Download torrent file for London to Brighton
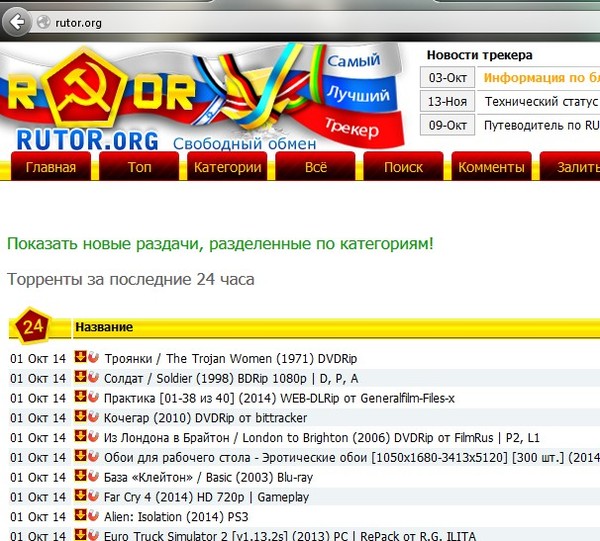 [80, 436]
